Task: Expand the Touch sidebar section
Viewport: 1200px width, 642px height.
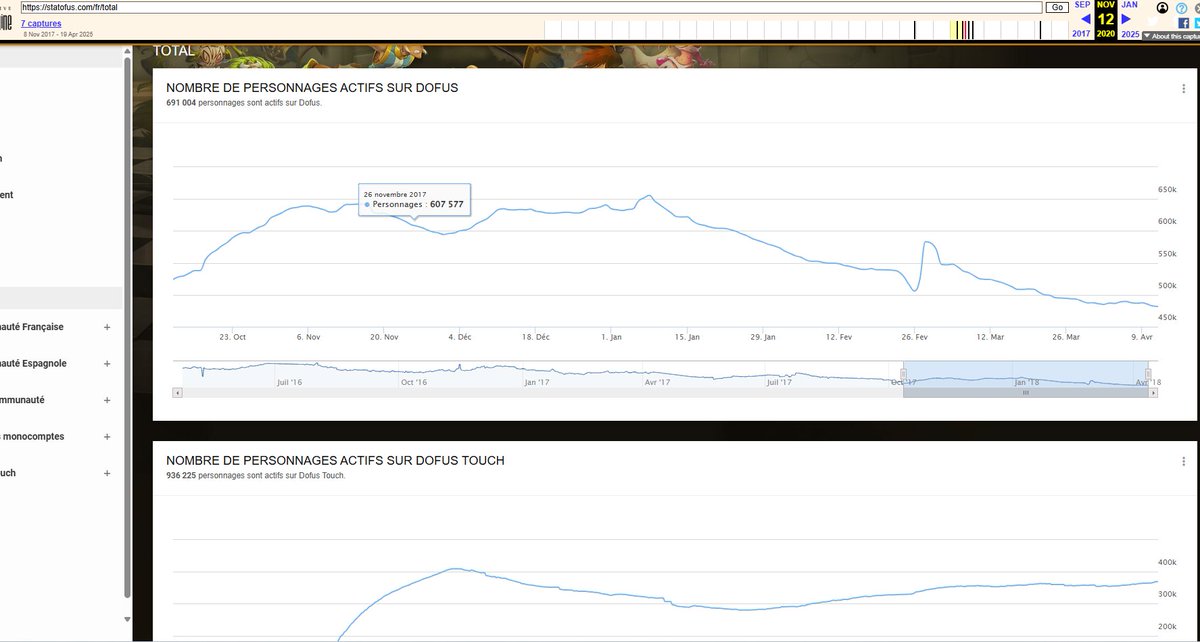Action: click(x=107, y=473)
